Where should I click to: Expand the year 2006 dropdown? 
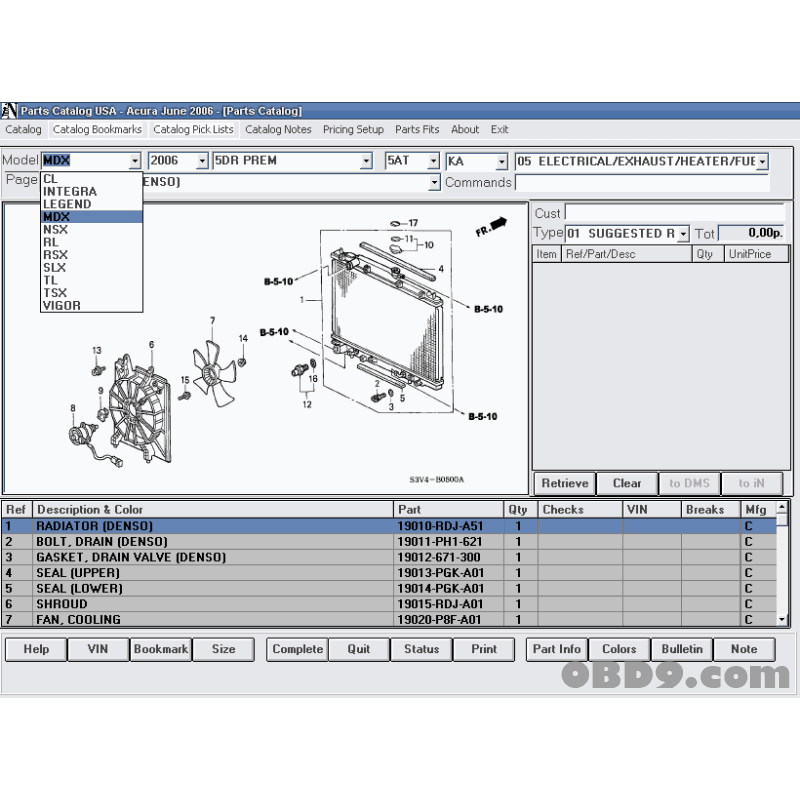pyautogui.click(x=202, y=161)
